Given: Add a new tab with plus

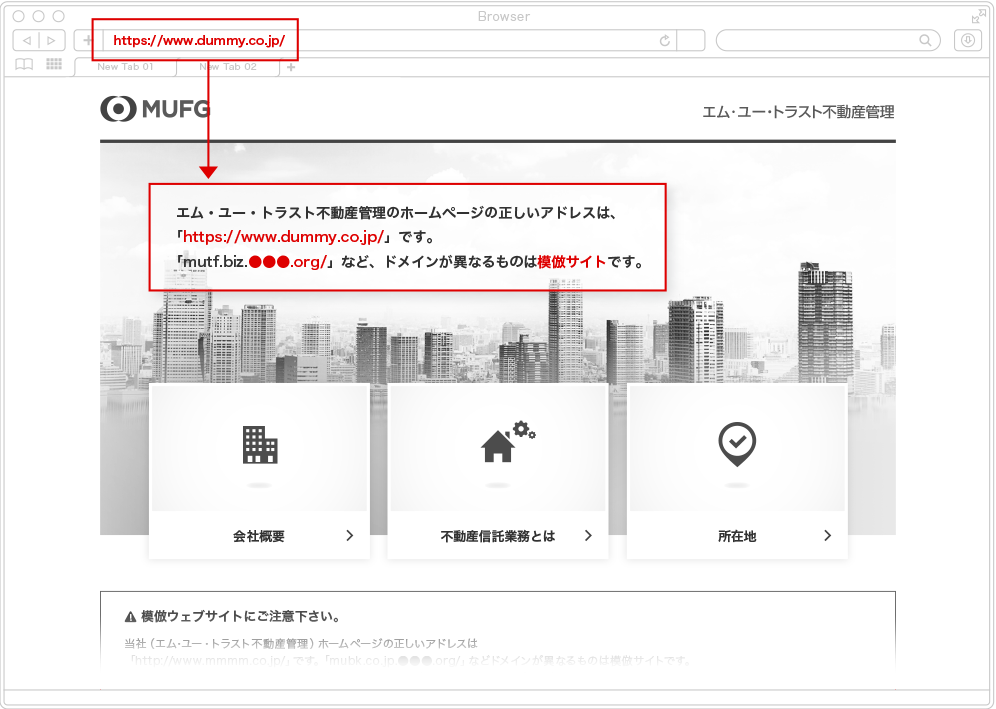Looking at the screenshot, I should (291, 67).
